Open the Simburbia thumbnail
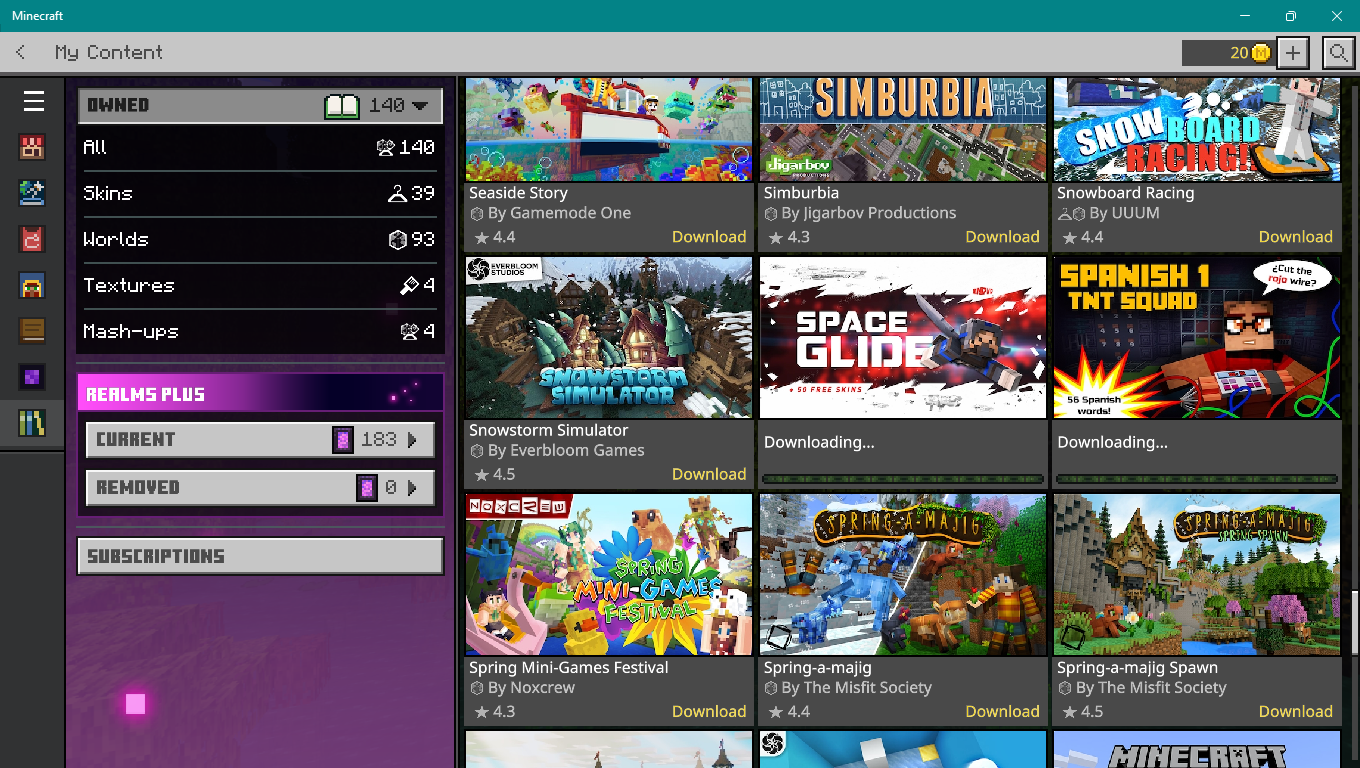 903,129
